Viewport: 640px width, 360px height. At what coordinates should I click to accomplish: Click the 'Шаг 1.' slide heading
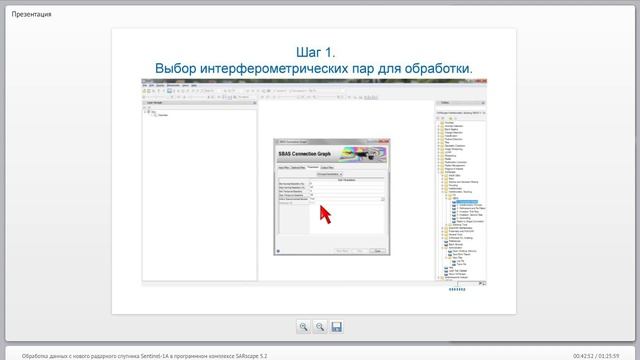[315, 52]
